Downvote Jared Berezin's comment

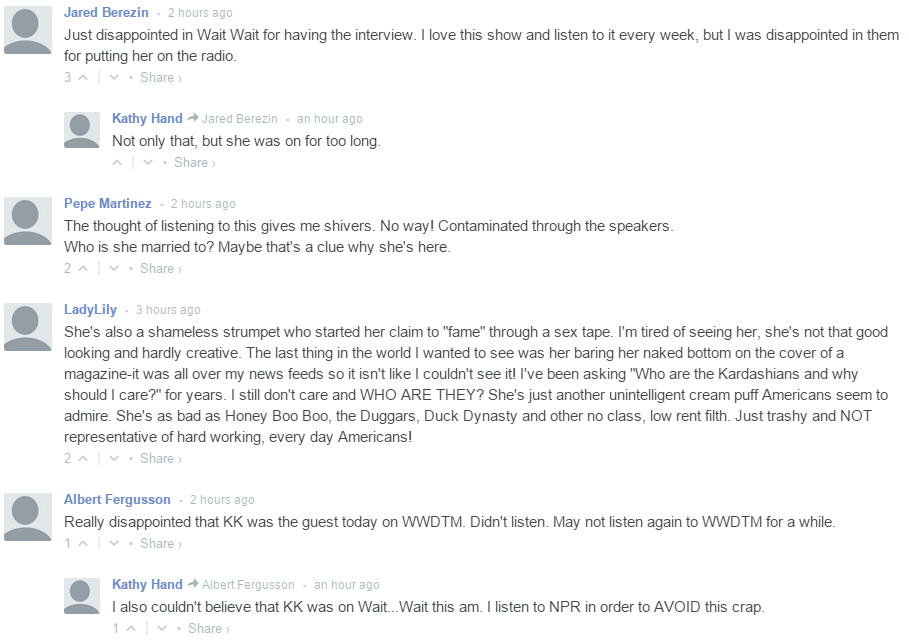[x=113, y=77]
